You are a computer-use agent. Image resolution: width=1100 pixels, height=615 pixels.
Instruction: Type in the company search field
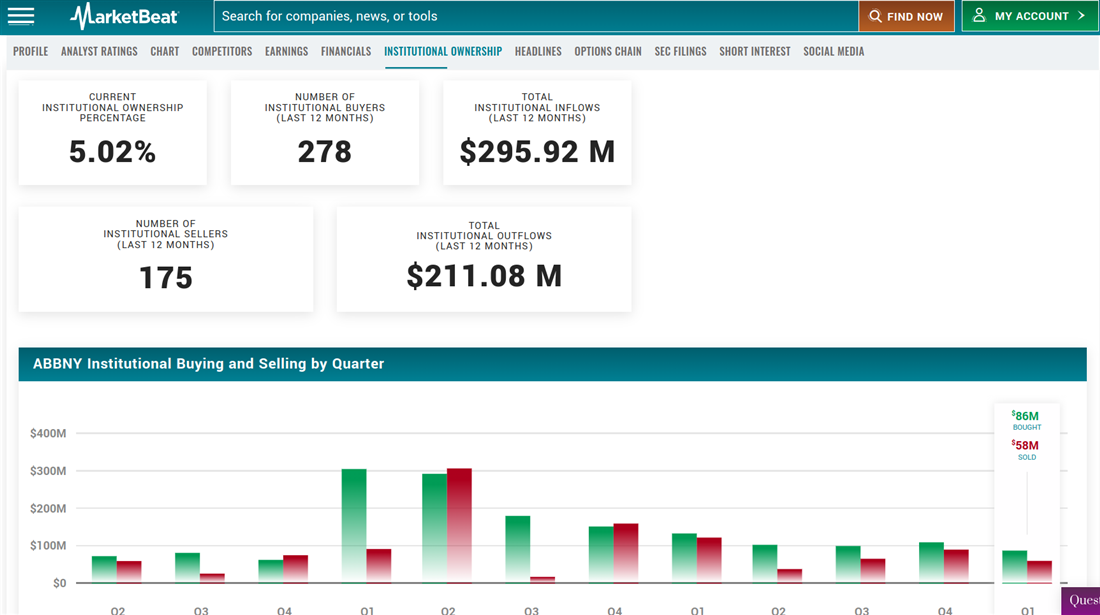click(x=535, y=16)
